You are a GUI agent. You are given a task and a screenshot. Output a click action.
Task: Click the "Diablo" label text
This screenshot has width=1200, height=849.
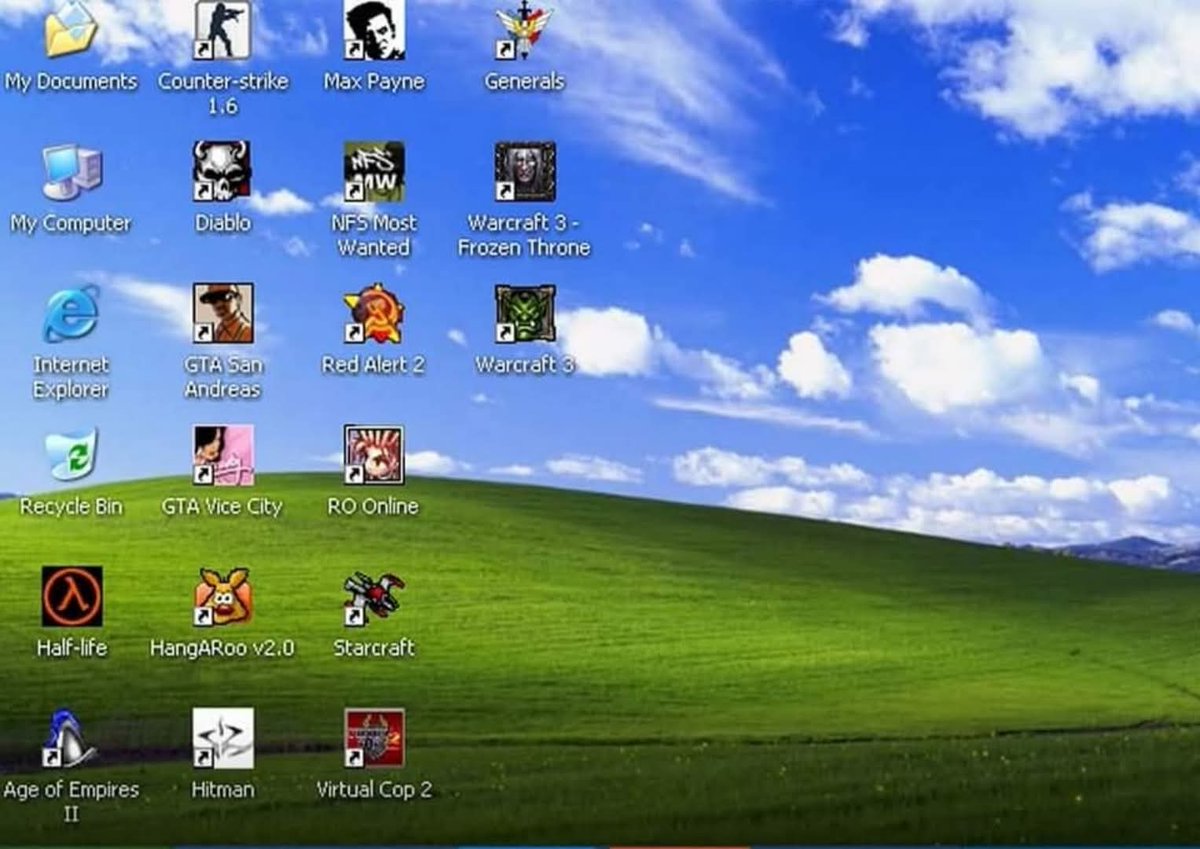click(222, 224)
